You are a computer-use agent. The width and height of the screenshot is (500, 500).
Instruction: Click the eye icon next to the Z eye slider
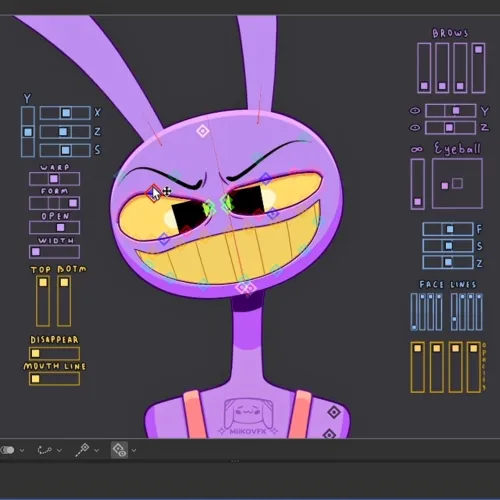(415, 128)
